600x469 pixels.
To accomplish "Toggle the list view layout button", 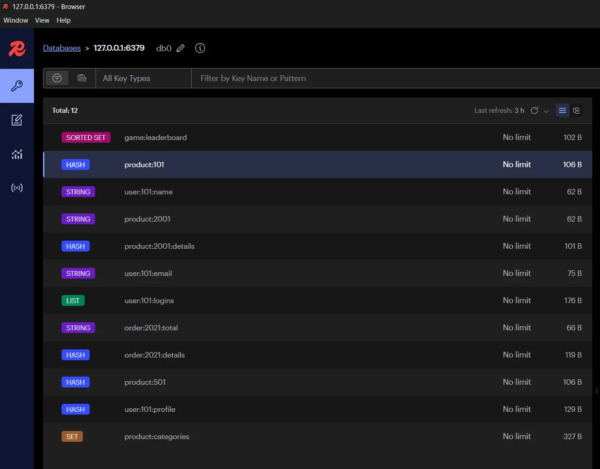I will point(563,110).
